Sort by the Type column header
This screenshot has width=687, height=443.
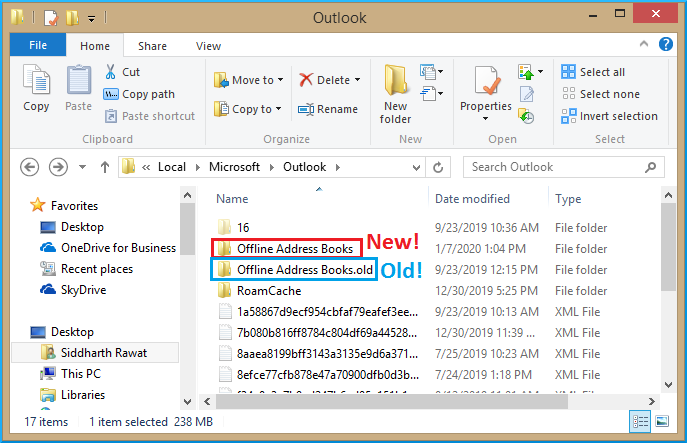coord(568,199)
